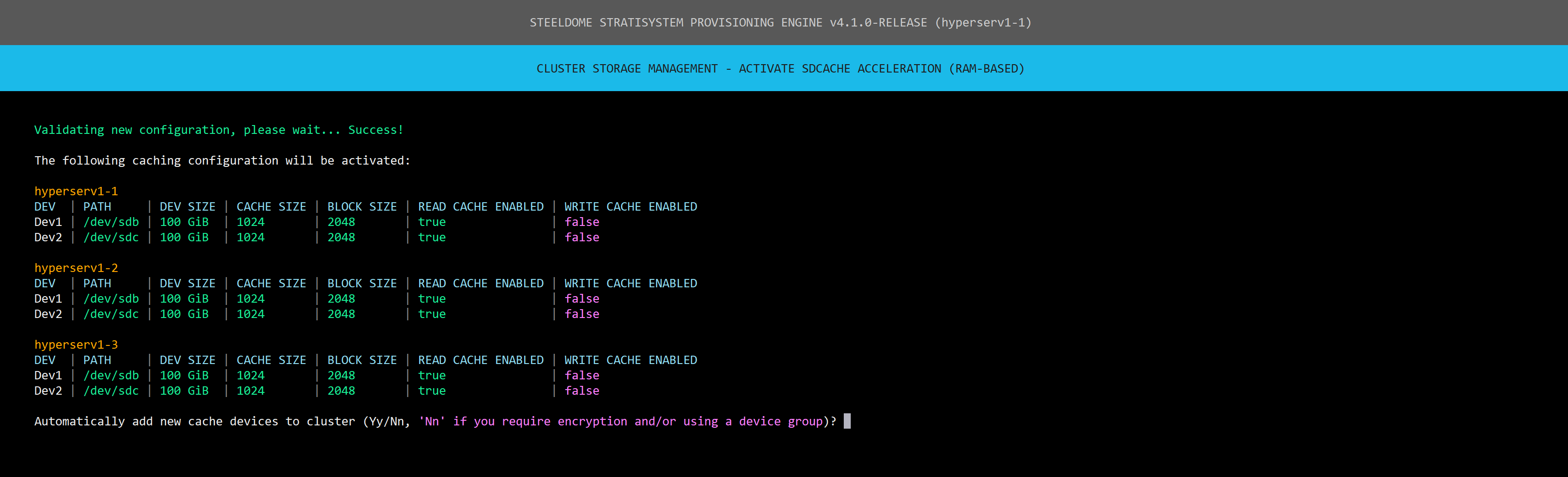Viewport: 1568px width, 477px height.
Task: Click Dev1 cache size 1024 under hyperserv1-2
Action: [x=250, y=299]
